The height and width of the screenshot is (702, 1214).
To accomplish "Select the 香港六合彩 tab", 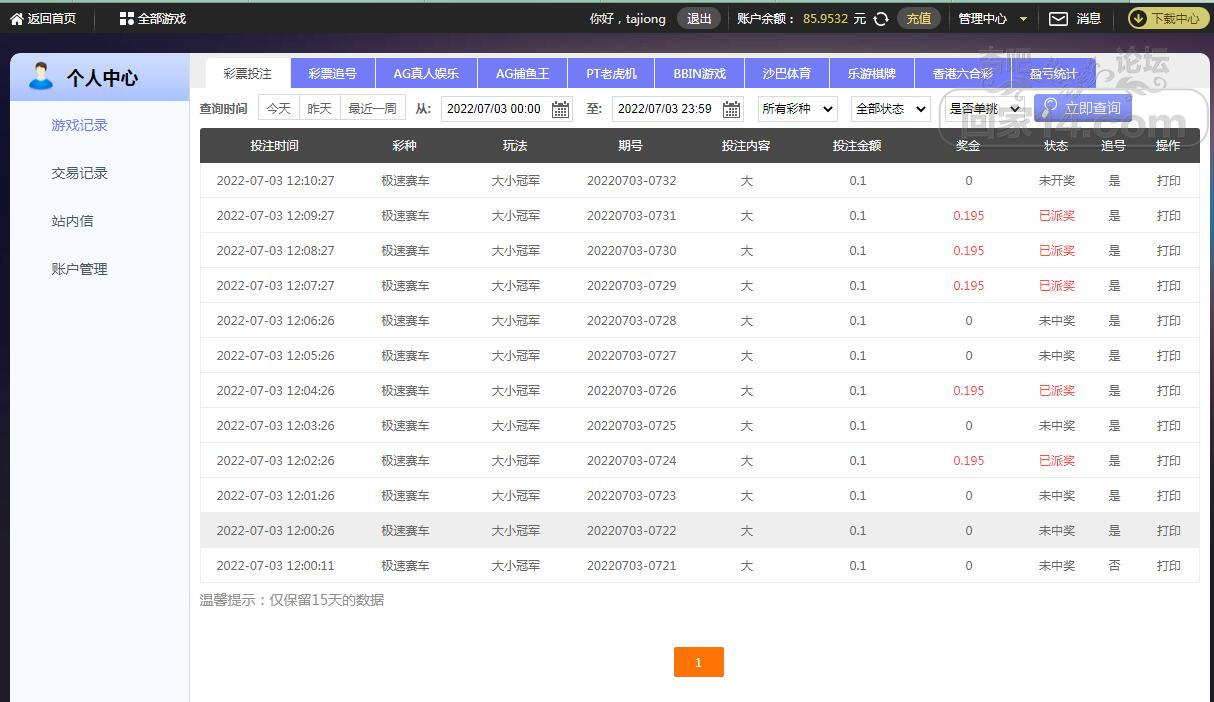I will point(962,74).
